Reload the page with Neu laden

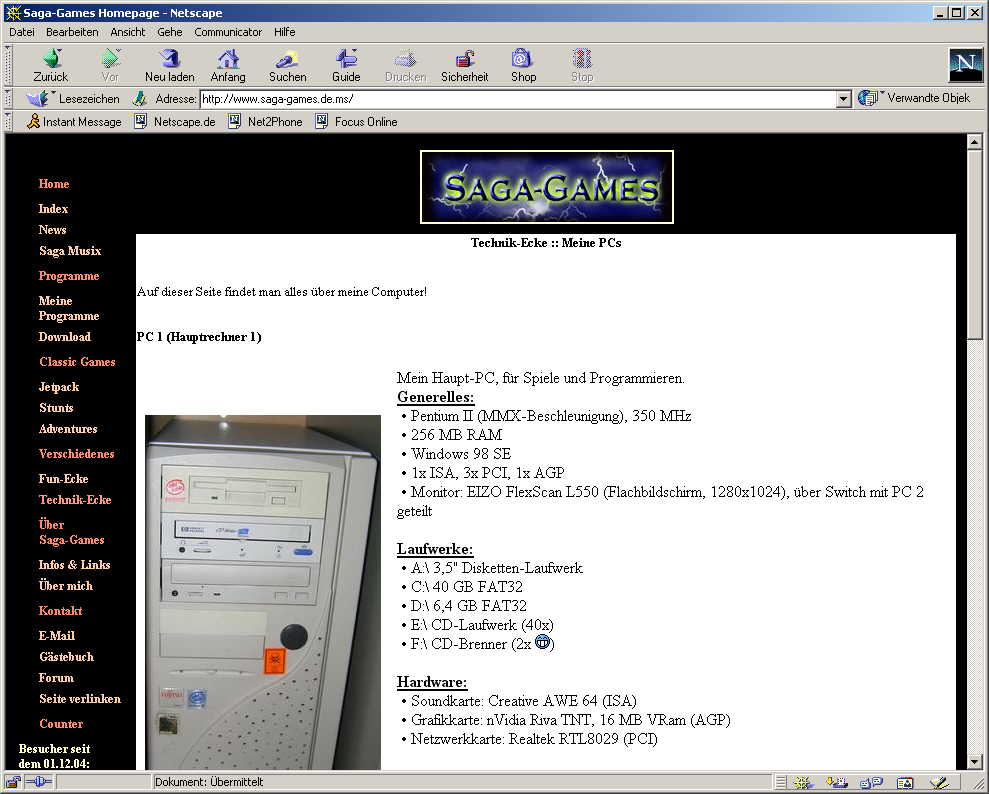coord(169,66)
